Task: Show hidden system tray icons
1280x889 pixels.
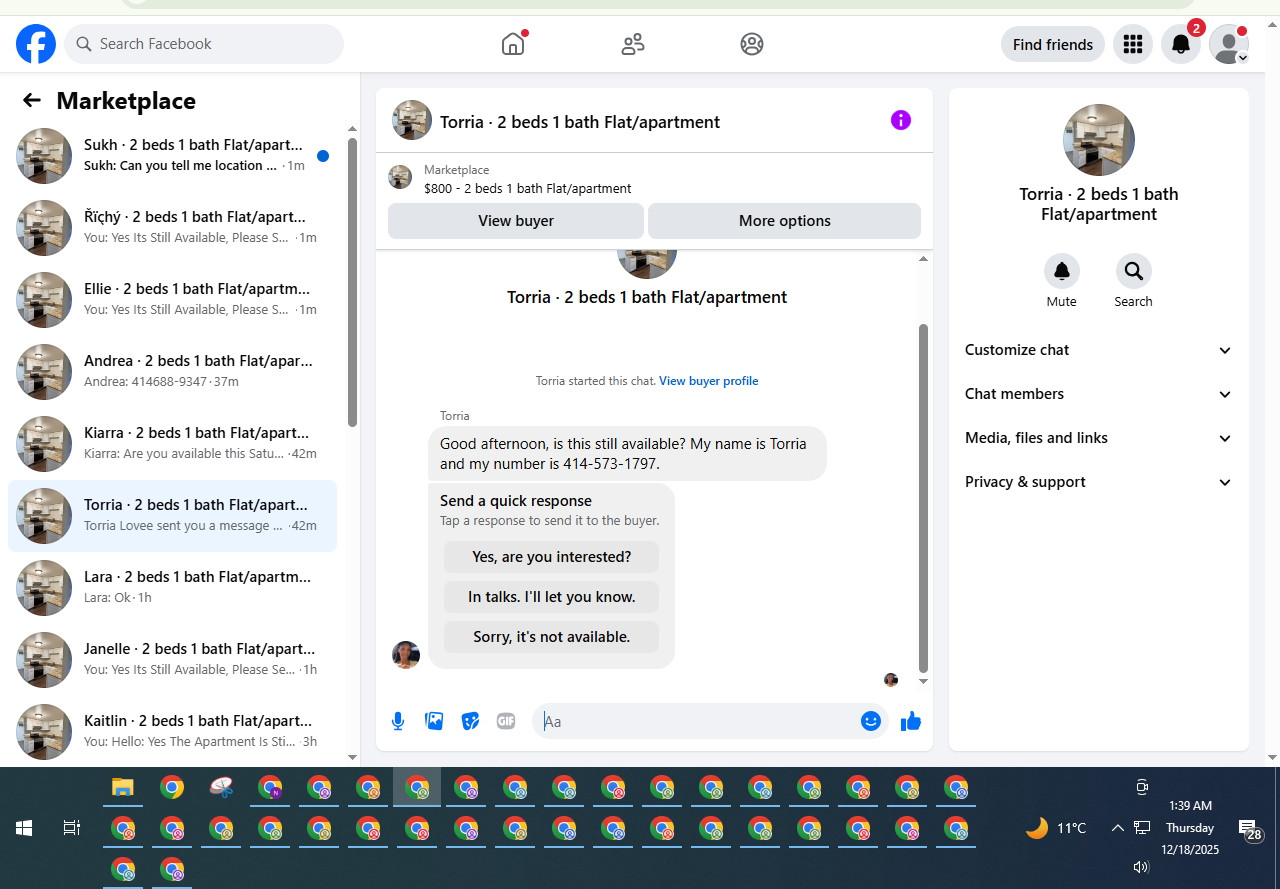Action: [x=1117, y=828]
